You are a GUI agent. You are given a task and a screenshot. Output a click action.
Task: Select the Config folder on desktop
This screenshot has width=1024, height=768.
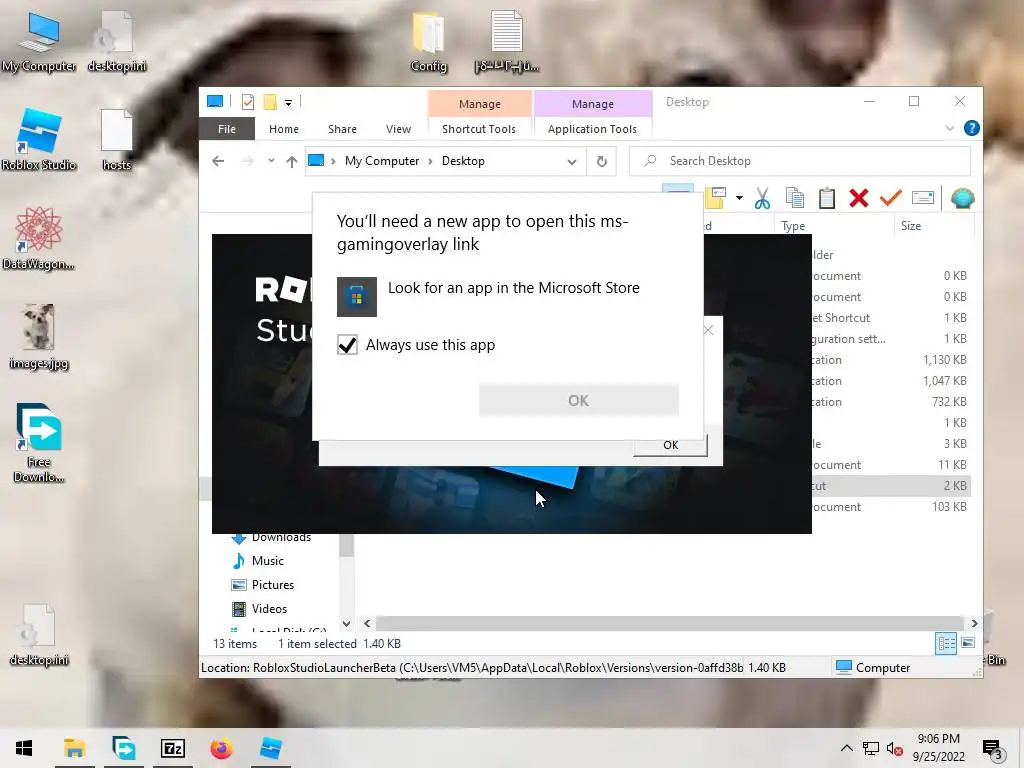[x=428, y=41]
